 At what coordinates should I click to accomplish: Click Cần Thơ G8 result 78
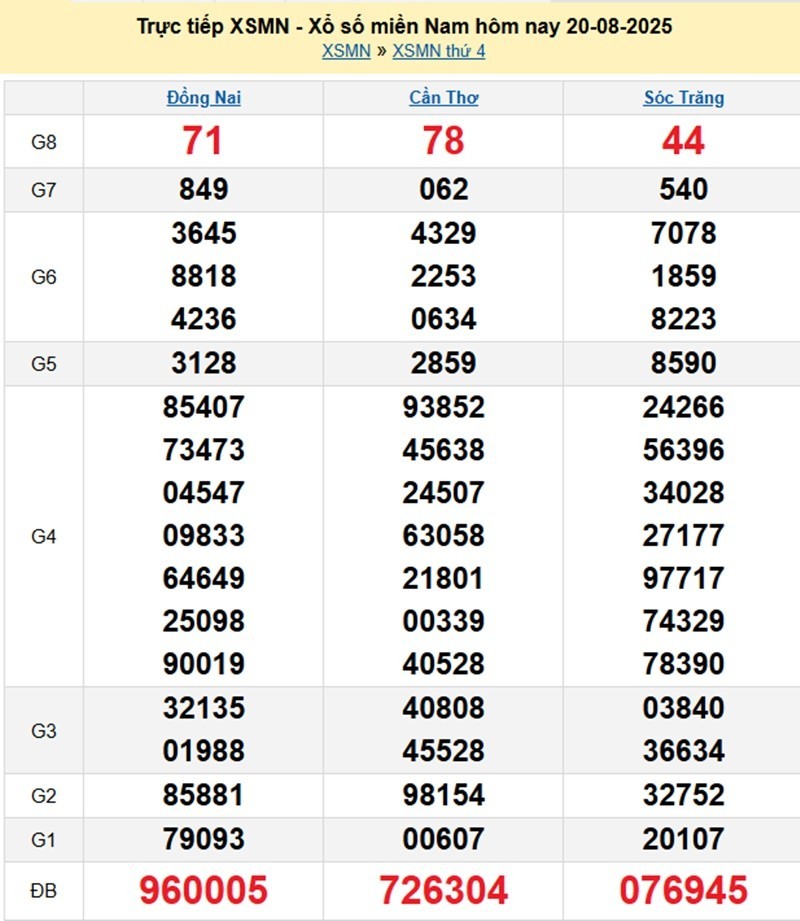(443, 142)
